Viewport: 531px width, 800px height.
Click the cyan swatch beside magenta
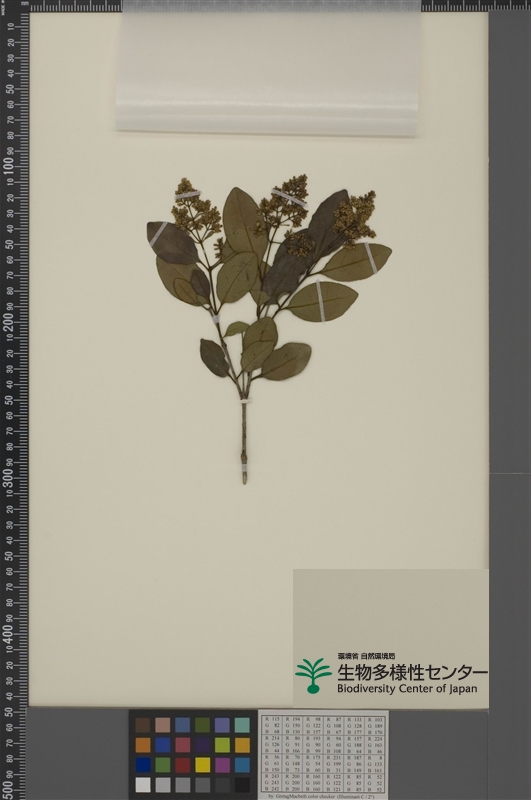coord(242,764)
